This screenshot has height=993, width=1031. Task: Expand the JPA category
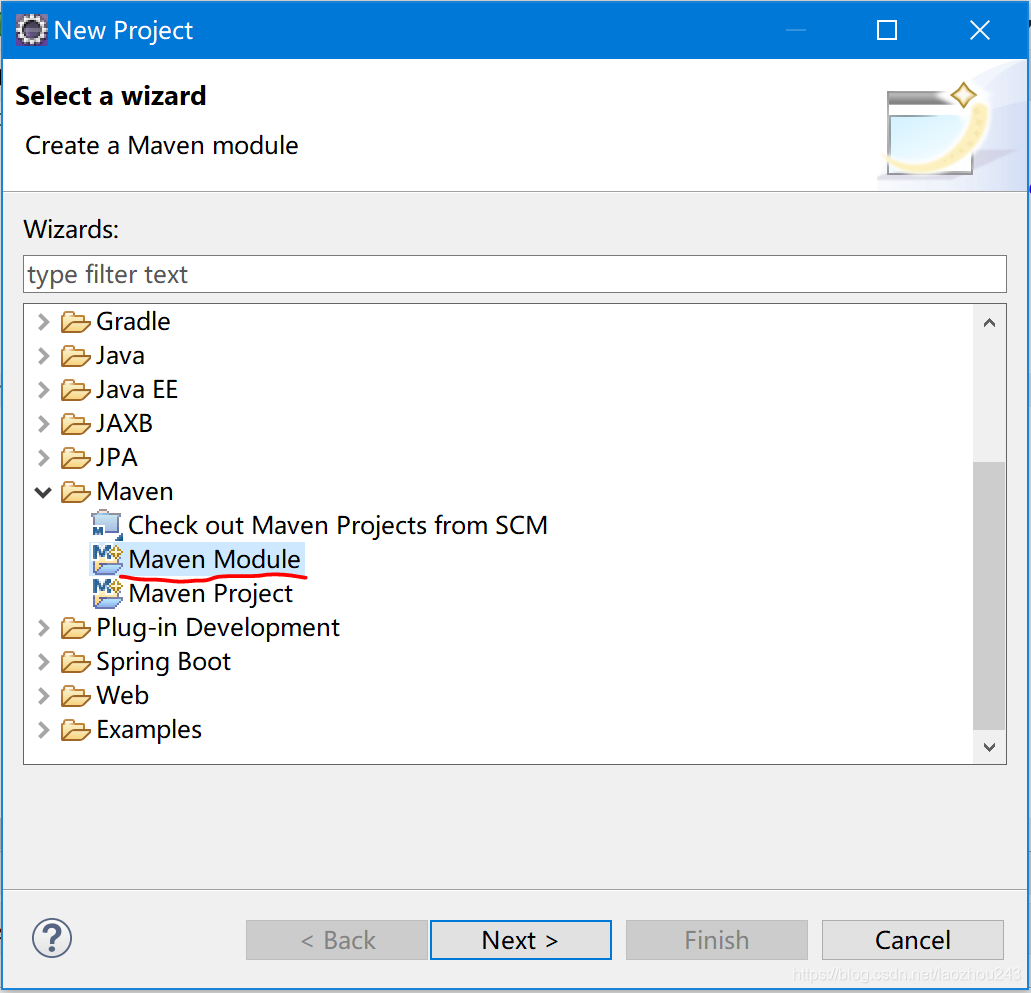(x=43, y=458)
